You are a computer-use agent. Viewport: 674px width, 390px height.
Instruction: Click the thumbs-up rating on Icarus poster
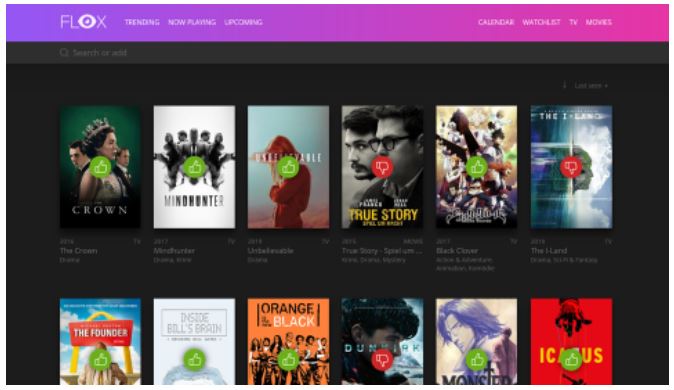click(571, 360)
